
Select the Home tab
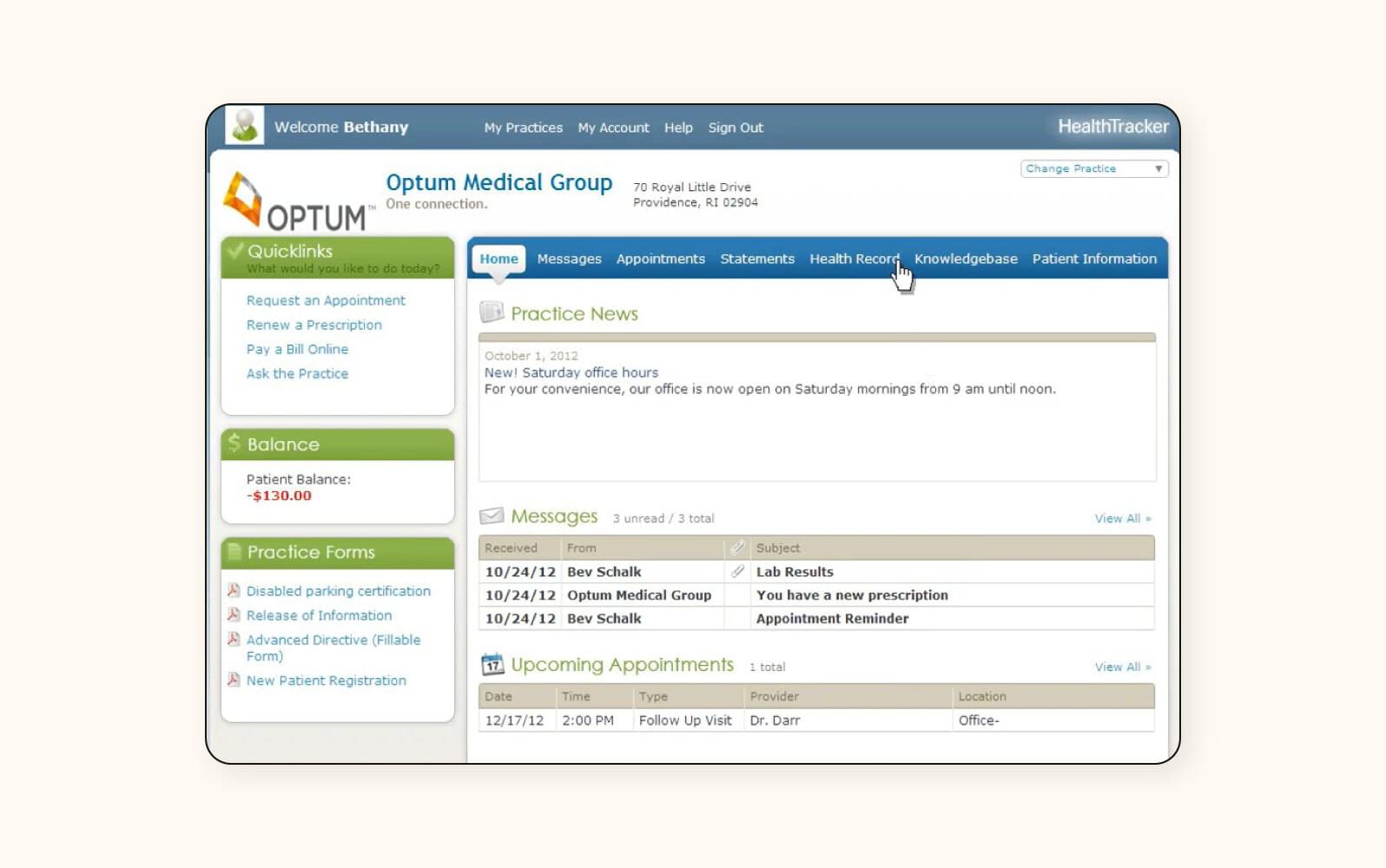(498, 259)
